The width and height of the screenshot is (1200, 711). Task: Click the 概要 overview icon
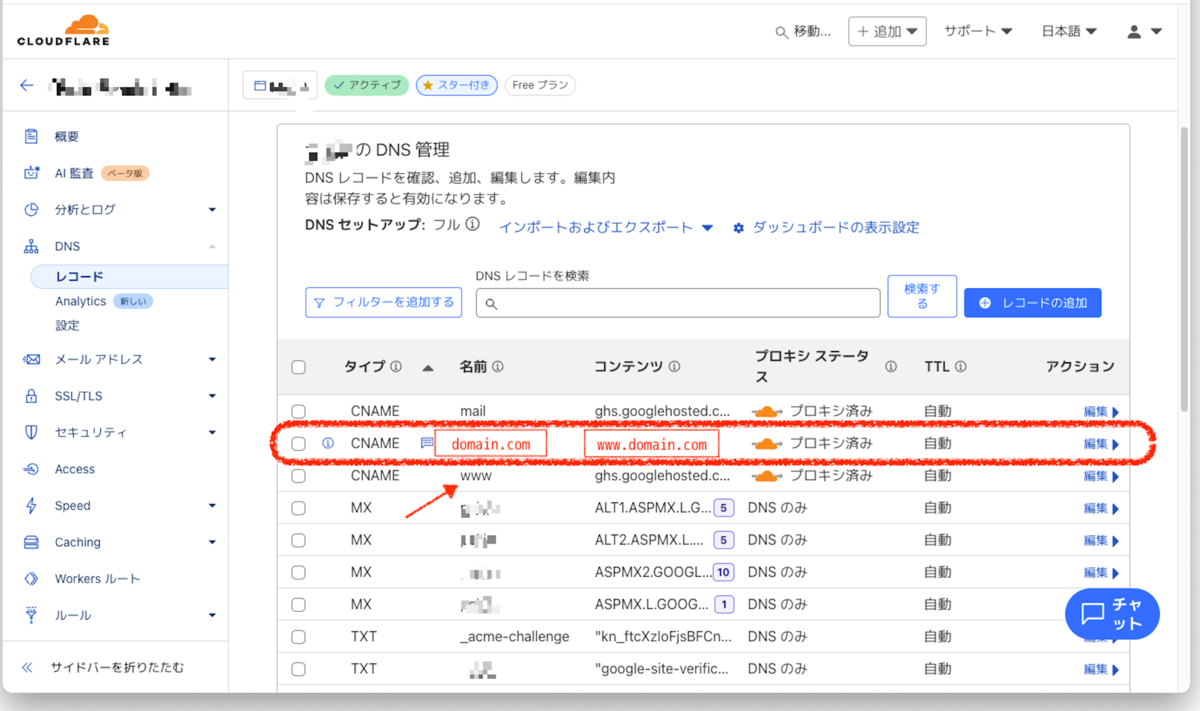pyautogui.click(x=32, y=137)
